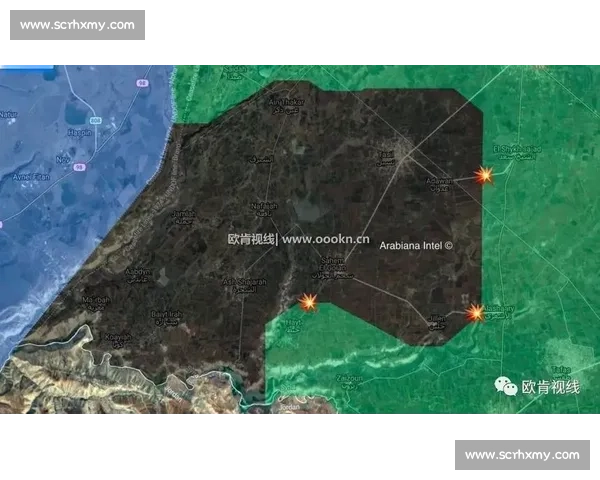Click the Koayah village label
The height and width of the screenshot is (480, 600).
[118, 341]
